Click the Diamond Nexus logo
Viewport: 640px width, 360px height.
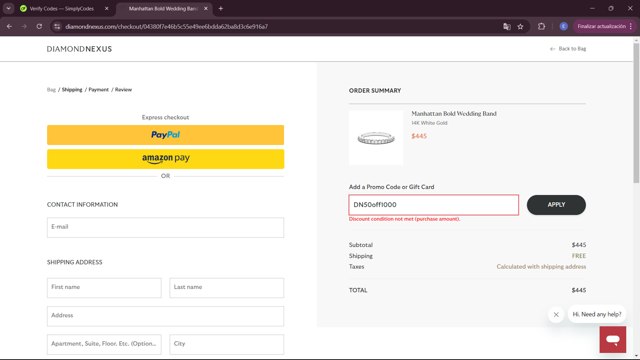pyautogui.click(x=79, y=49)
